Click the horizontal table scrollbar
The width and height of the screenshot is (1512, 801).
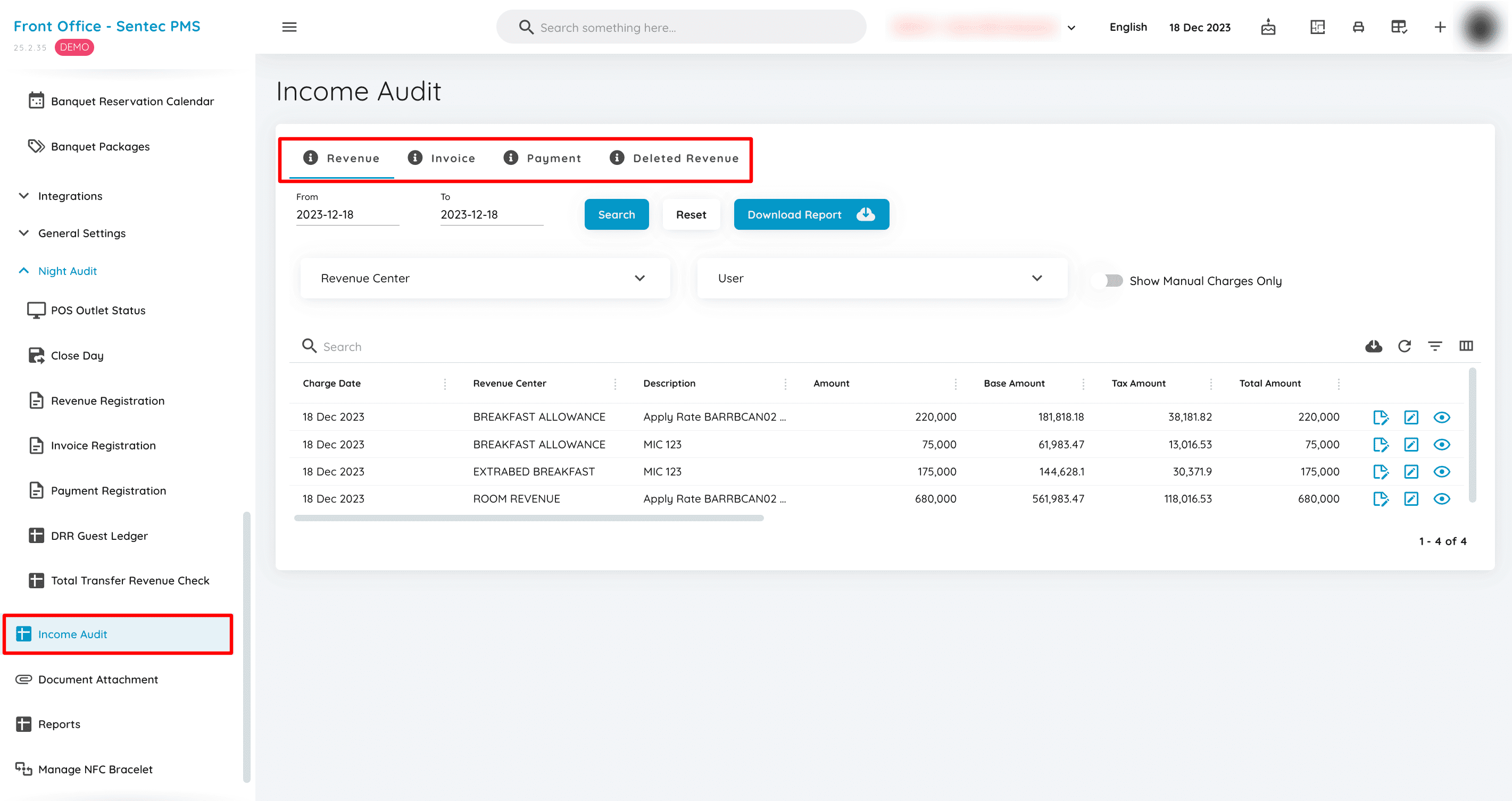pos(528,518)
